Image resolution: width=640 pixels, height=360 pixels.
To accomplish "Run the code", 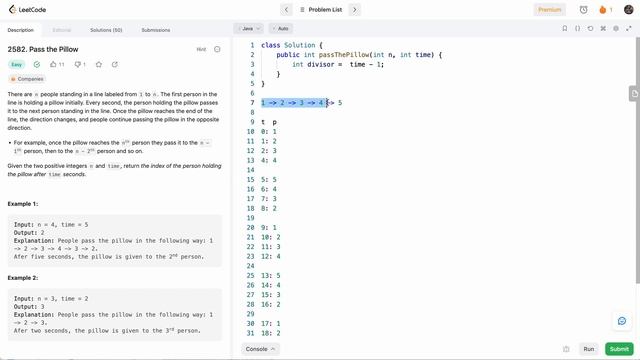I will tap(589, 349).
